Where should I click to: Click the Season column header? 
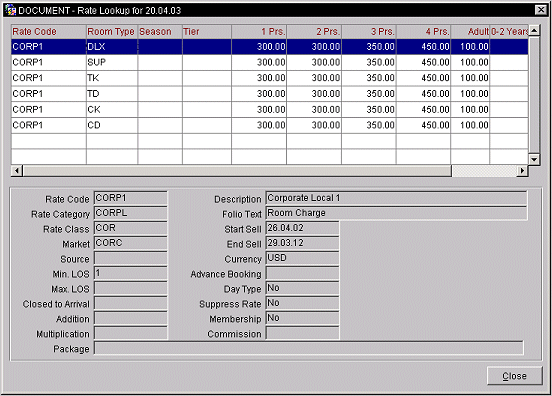160,32
